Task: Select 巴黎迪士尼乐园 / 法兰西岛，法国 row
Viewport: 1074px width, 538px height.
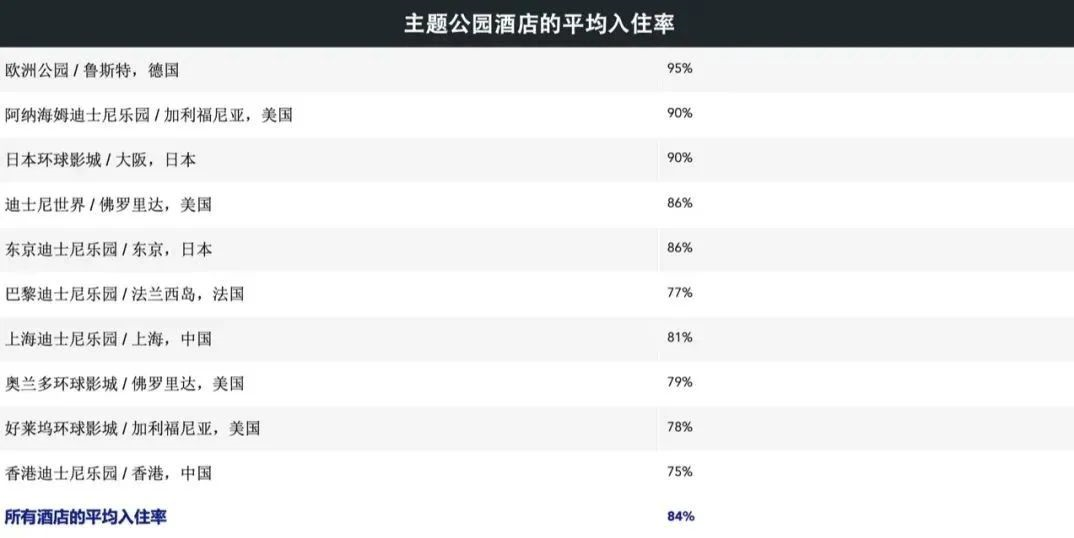Action: tap(537, 294)
